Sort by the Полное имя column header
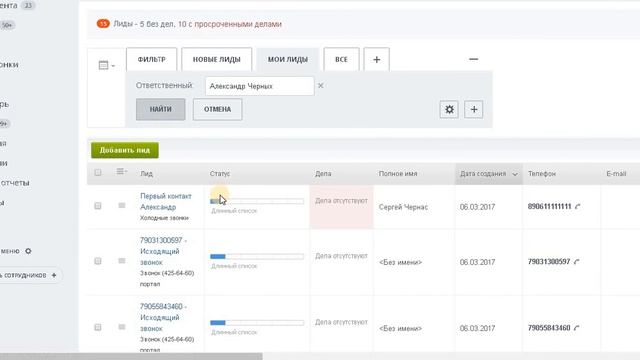The height and width of the screenshot is (360, 640). pyautogui.click(x=398, y=173)
